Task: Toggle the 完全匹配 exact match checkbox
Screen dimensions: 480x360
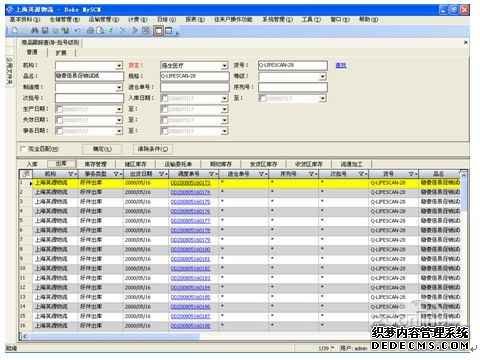Action: coord(23,149)
